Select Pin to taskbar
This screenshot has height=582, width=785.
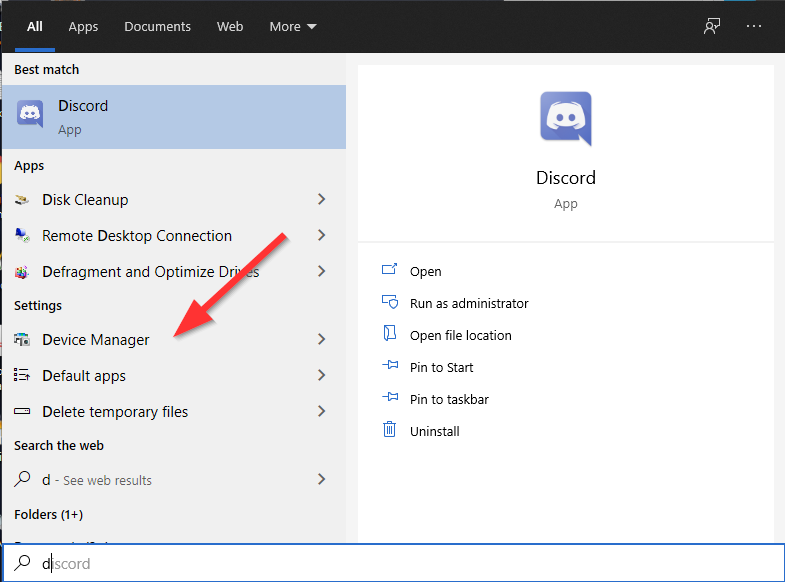coord(449,399)
